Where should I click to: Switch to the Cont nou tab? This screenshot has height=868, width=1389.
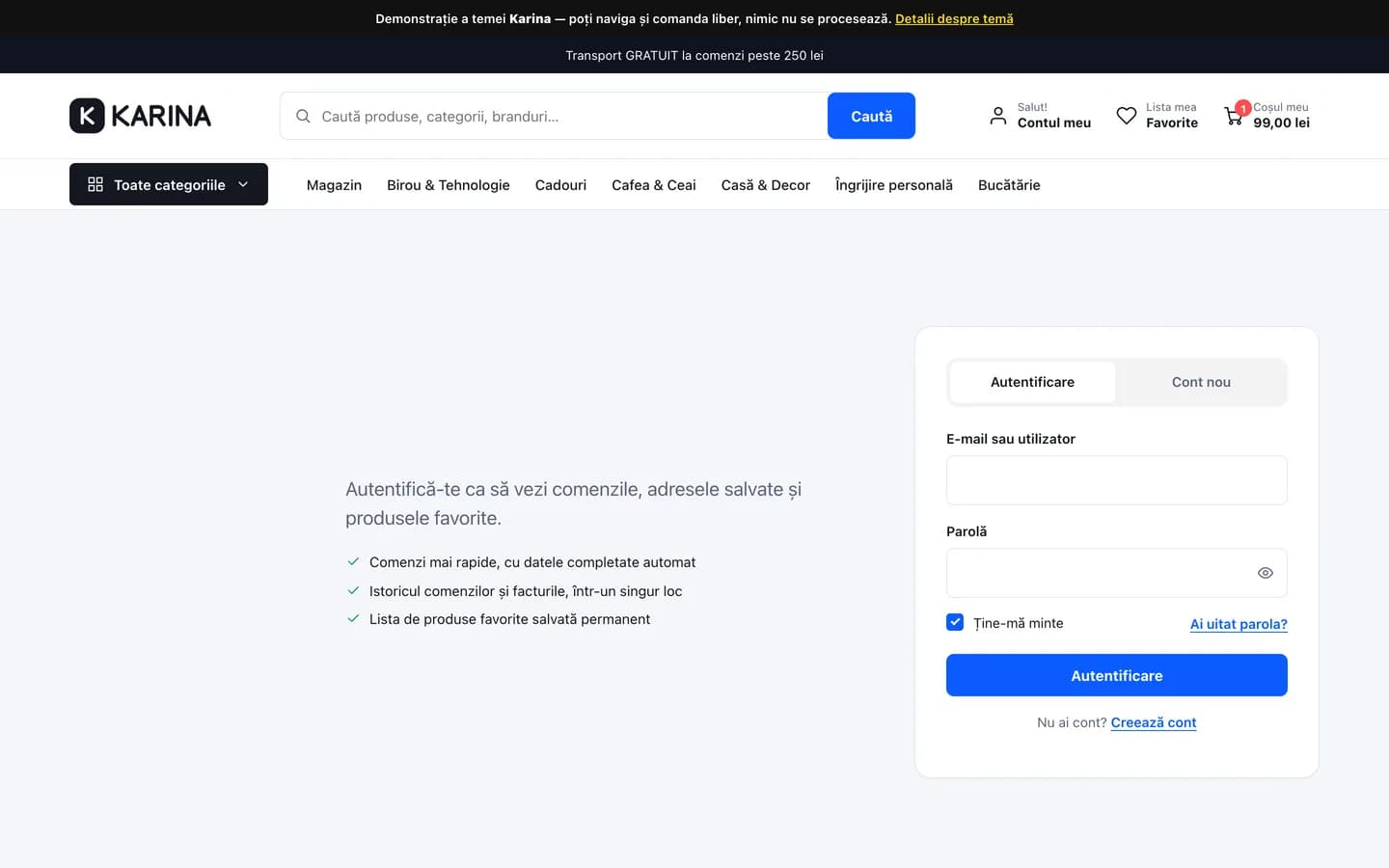point(1201,382)
